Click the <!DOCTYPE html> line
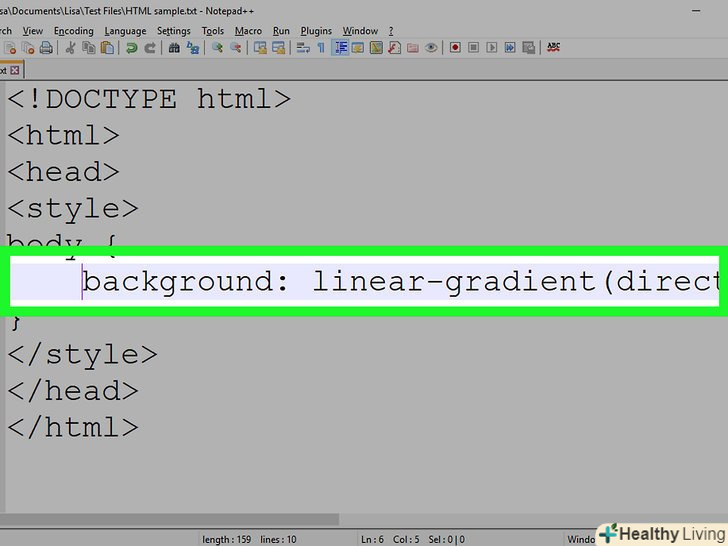The height and width of the screenshot is (546, 728). (150, 99)
